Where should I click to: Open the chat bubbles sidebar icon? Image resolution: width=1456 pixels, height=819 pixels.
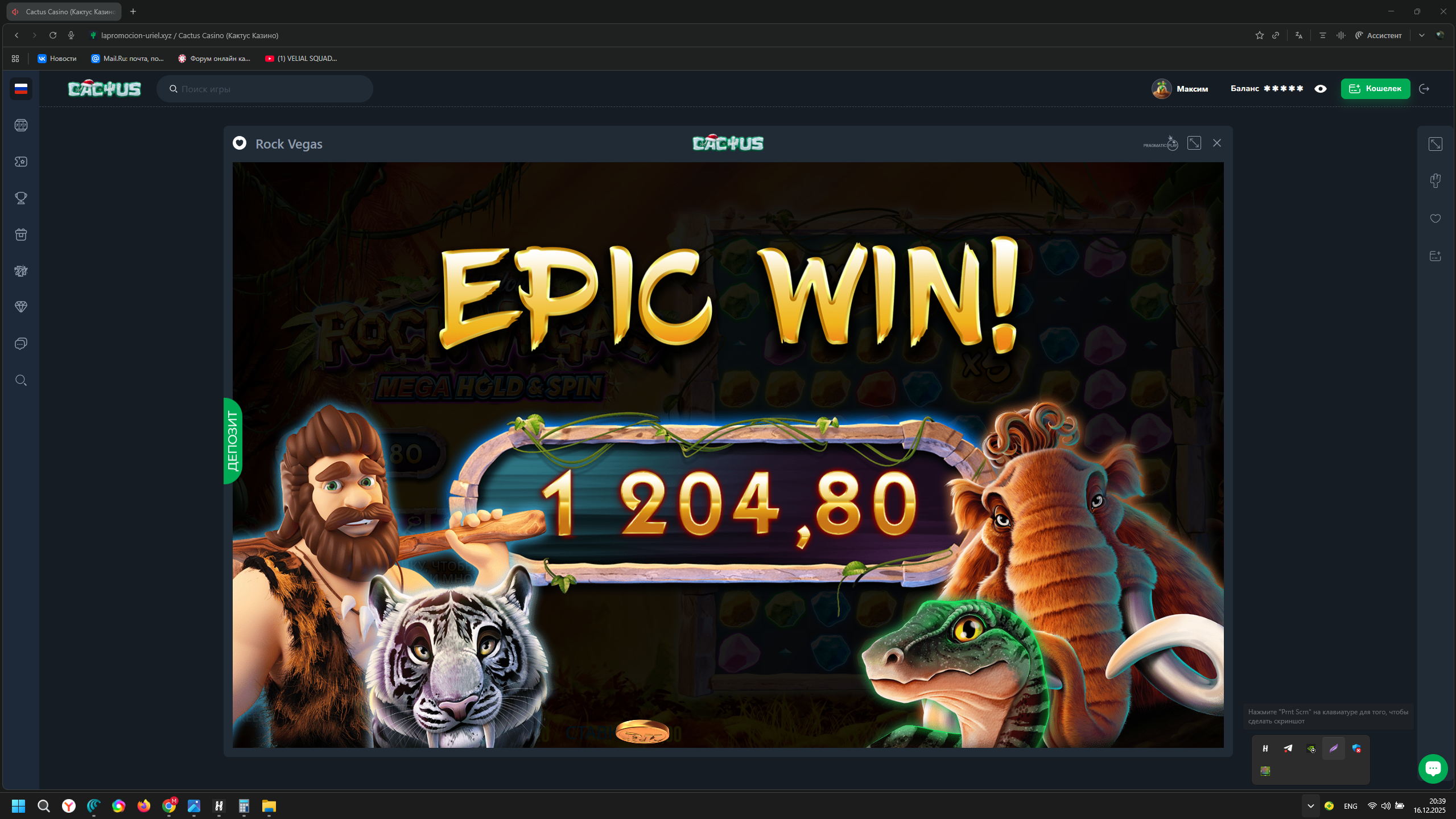[21, 344]
